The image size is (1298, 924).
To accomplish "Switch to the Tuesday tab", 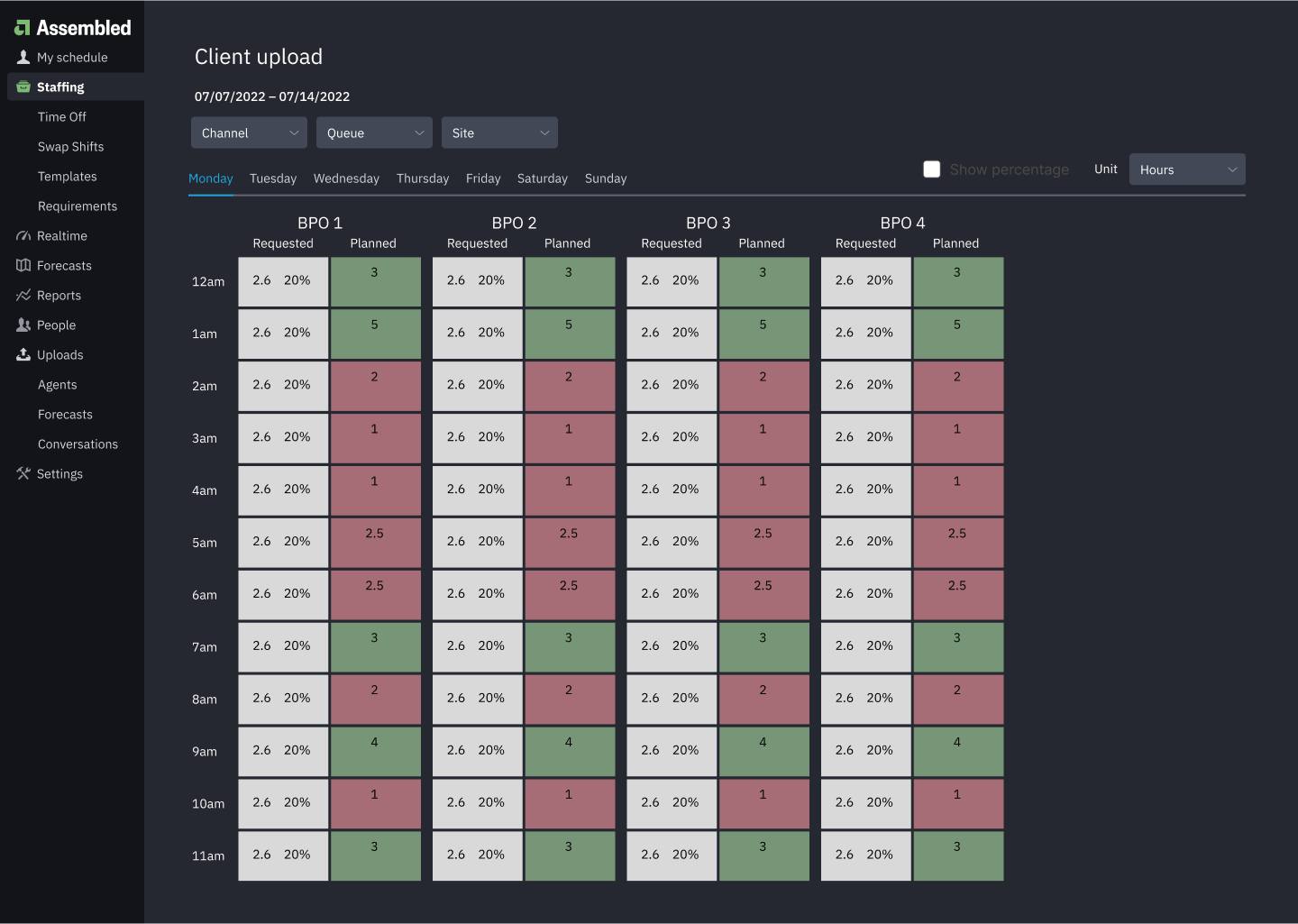I will (273, 178).
